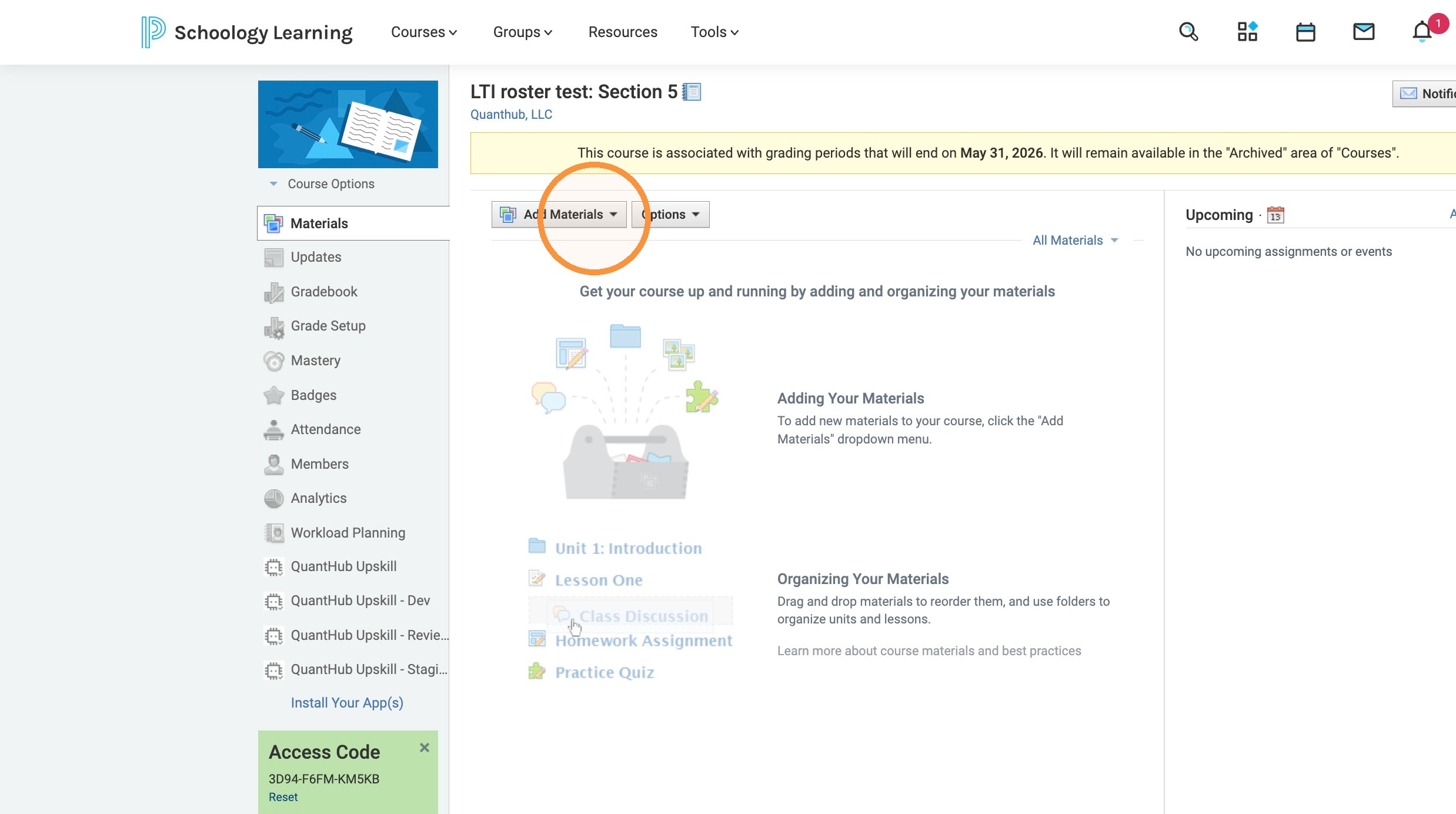
Task: Open the calendar icon in header
Action: tap(1305, 32)
